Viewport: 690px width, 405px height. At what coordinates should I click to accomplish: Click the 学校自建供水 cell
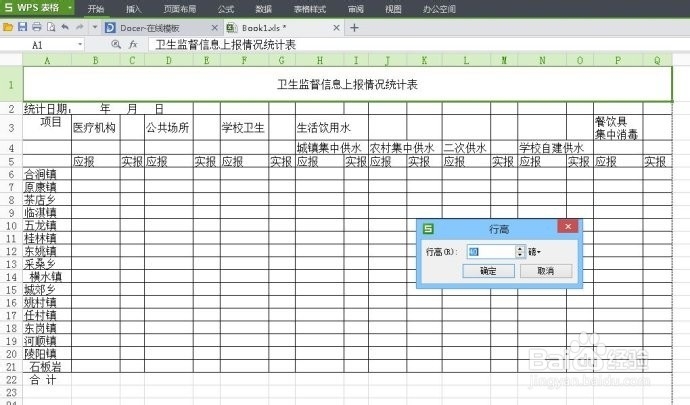coord(542,148)
